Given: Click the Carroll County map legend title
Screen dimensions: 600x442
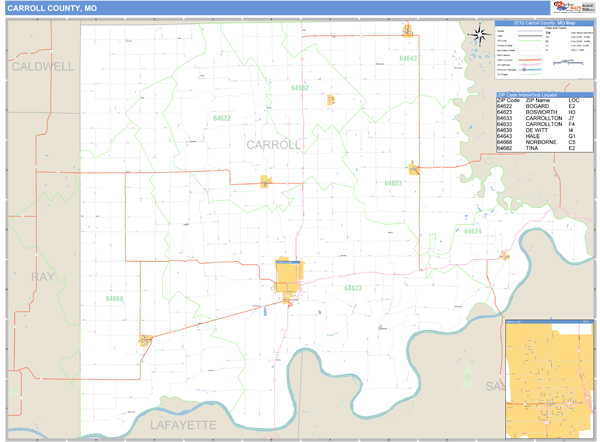Looking at the screenshot, I should coord(544,22).
